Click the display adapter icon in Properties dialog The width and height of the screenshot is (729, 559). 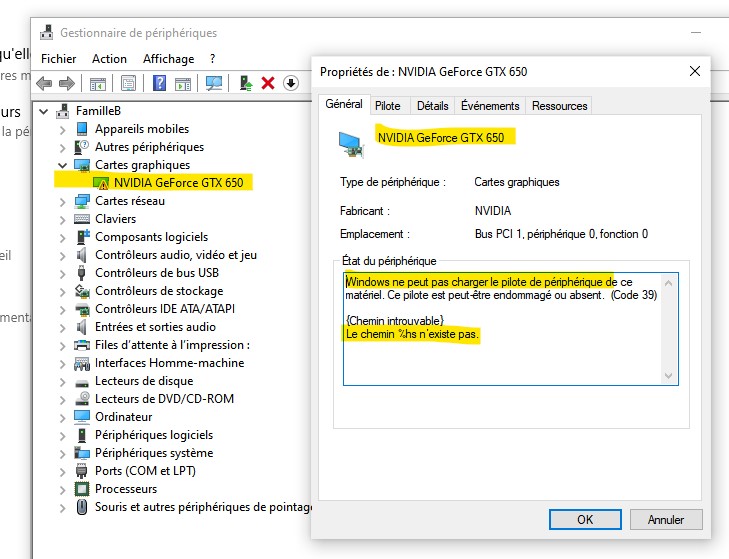pyautogui.click(x=351, y=145)
